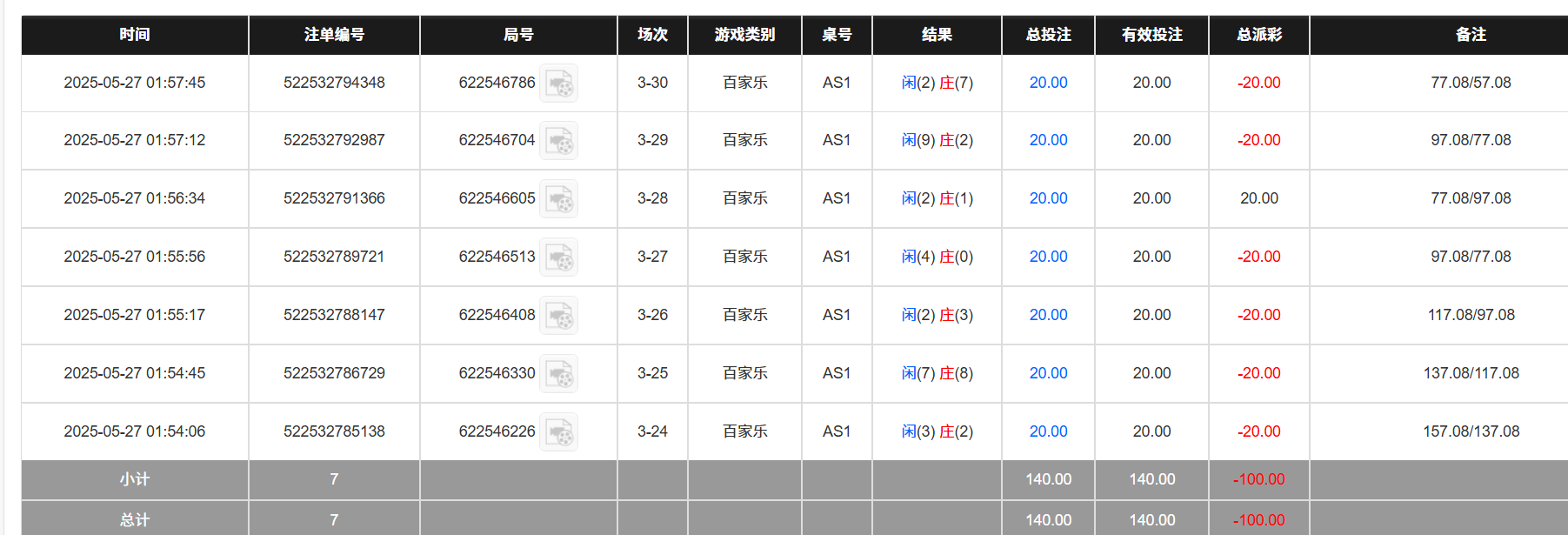This screenshot has height=535, width=1568.
Task: Click order number 522532792987
Action: point(334,140)
